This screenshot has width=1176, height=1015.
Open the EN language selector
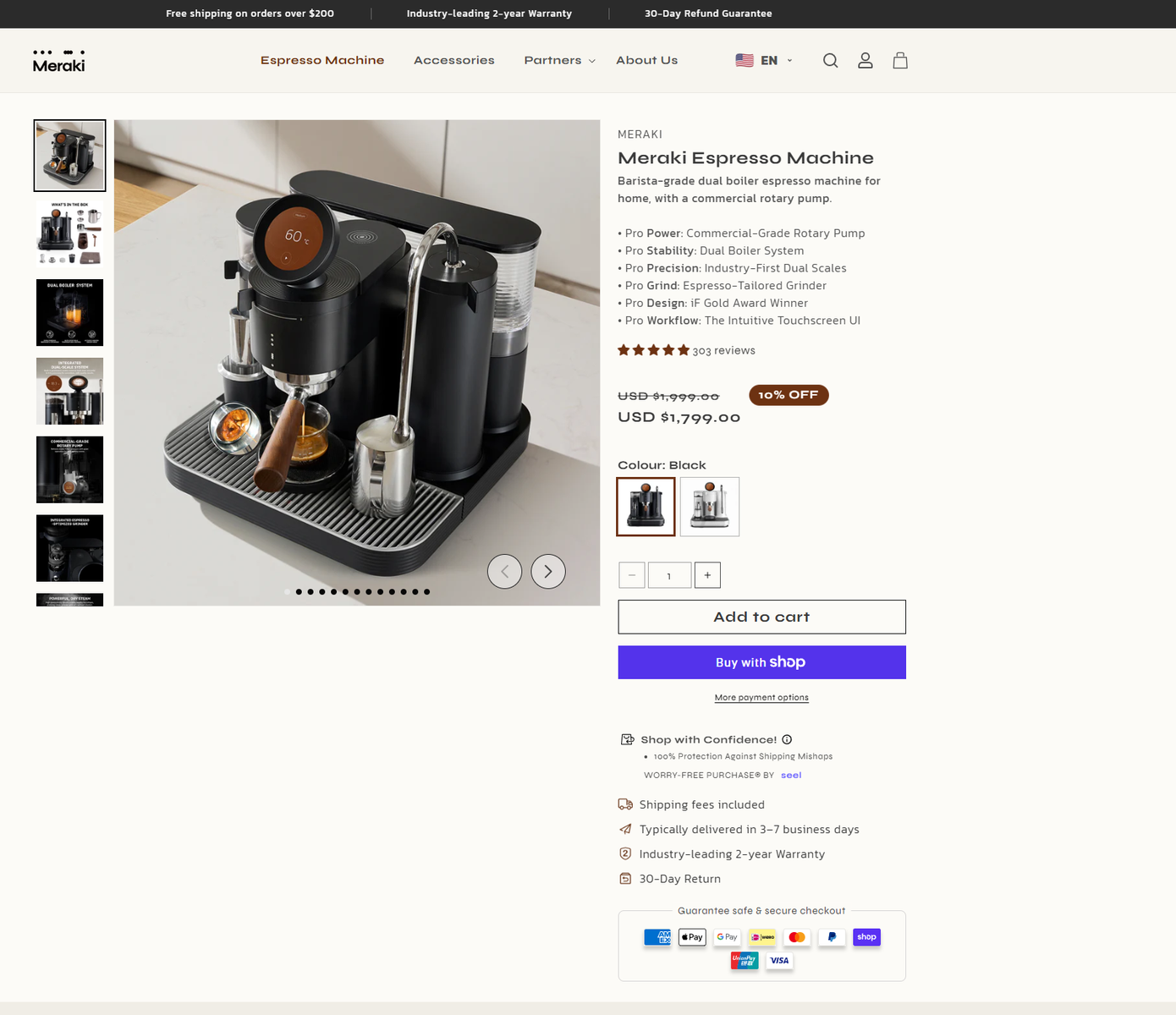[764, 60]
